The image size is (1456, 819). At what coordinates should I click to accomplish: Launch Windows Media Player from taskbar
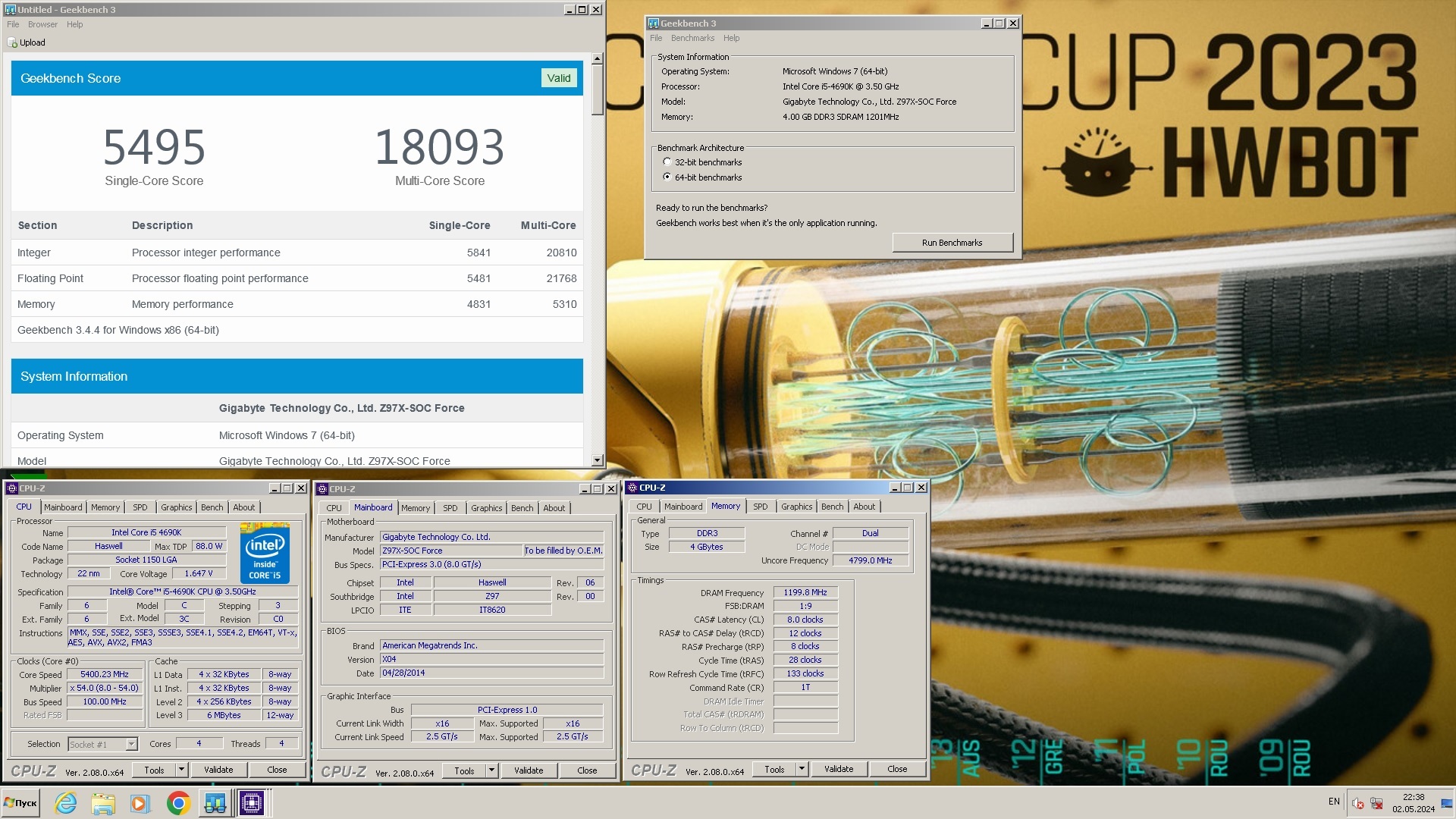(x=140, y=803)
